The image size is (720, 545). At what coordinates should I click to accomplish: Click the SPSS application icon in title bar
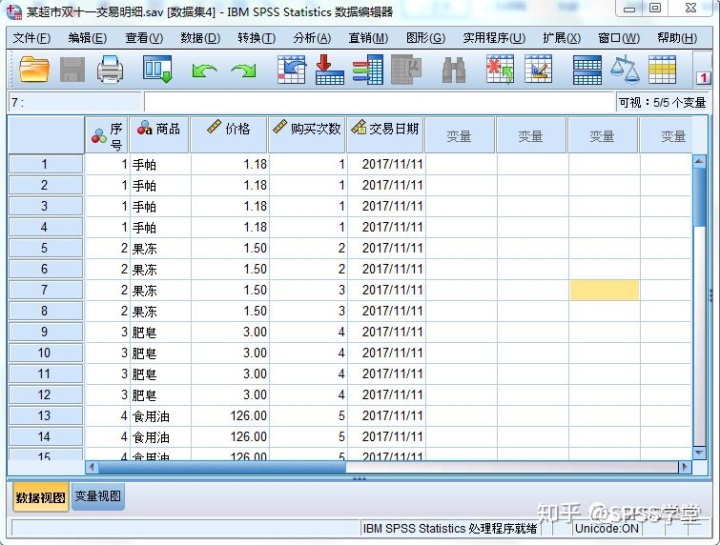[14, 11]
